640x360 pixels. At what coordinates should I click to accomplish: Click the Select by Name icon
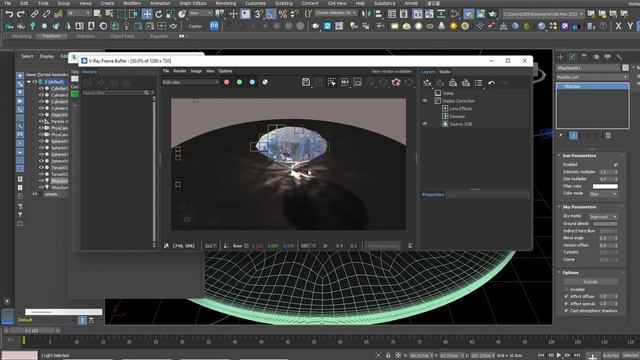109,14
